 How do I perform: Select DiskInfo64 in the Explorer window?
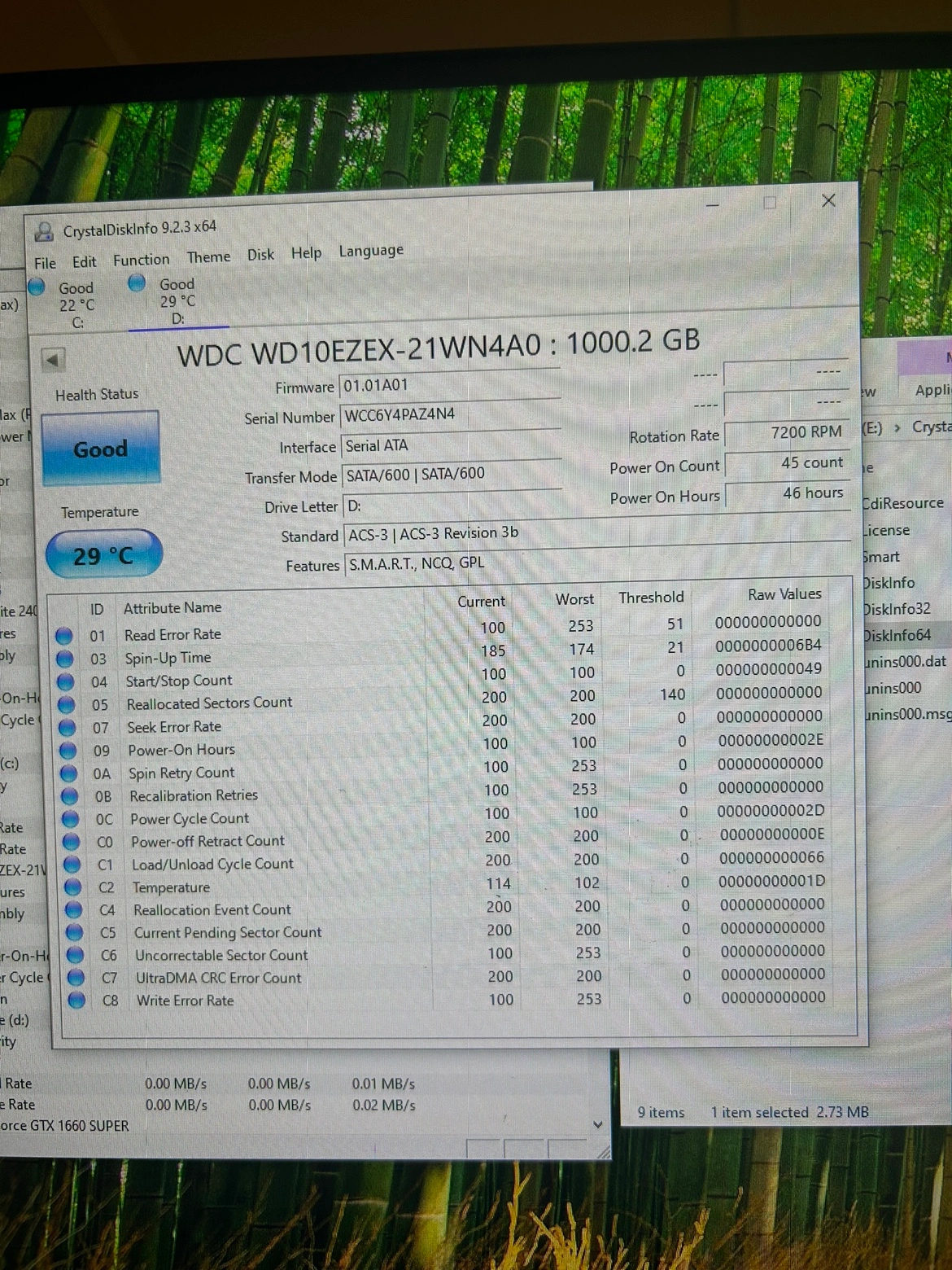coord(897,635)
